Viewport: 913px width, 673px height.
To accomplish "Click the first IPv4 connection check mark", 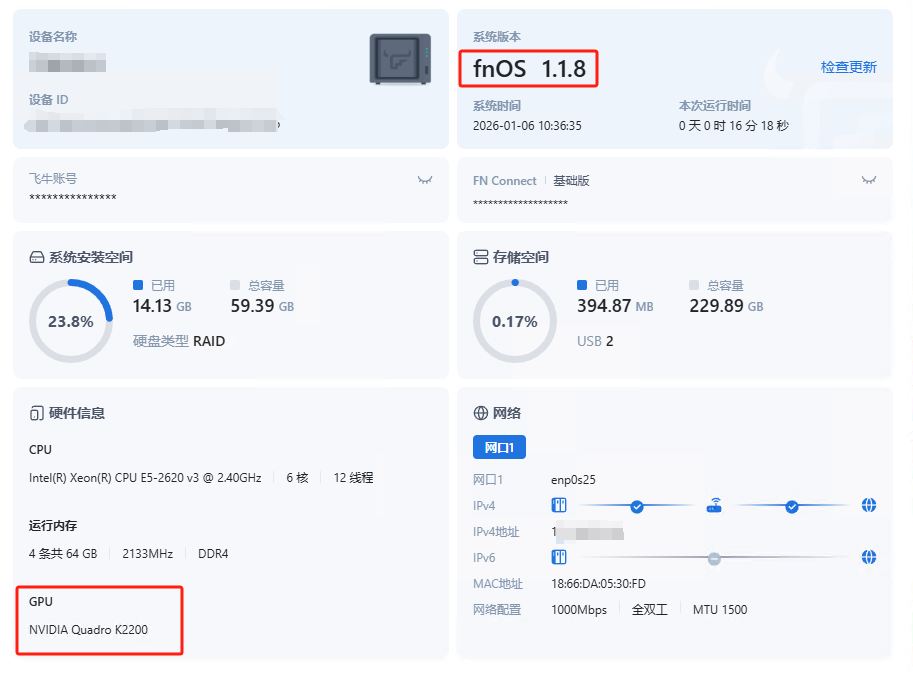I will pos(637,506).
